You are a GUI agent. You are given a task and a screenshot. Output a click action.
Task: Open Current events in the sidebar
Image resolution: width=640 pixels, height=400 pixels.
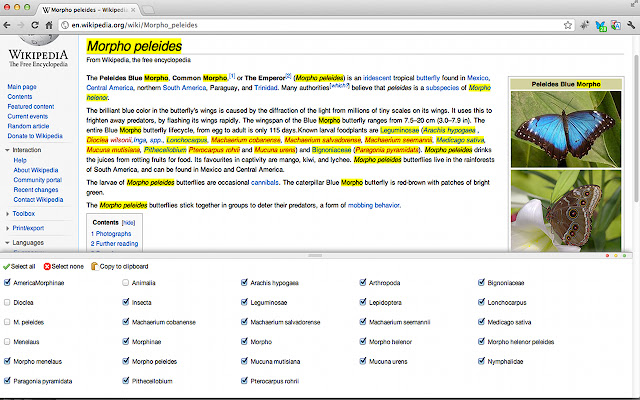27,116
